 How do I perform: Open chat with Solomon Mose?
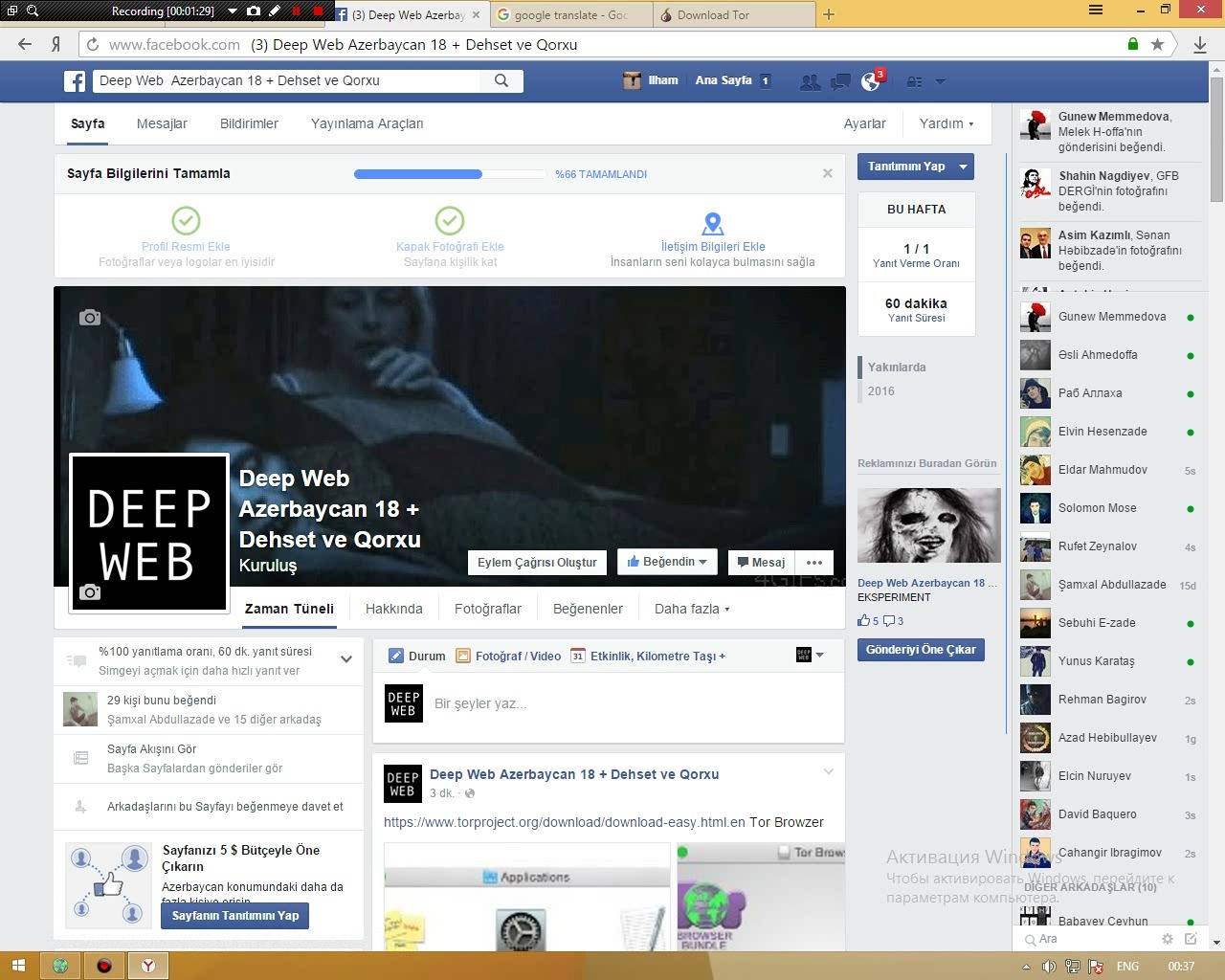click(1108, 508)
